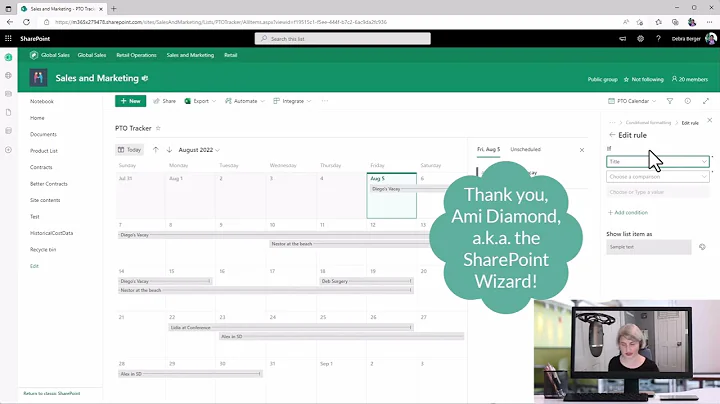This screenshot has height=404, width=720.
Task: Open the plus create icon in the left rail
Action: (8, 150)
